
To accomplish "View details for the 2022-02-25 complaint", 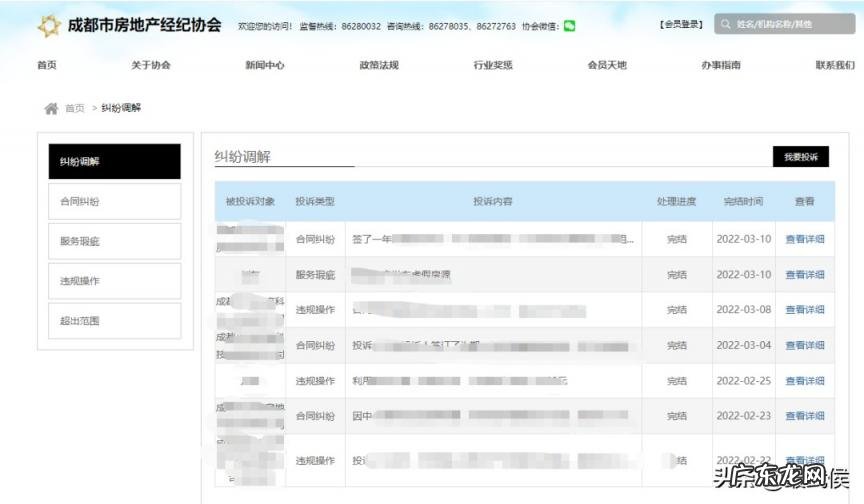I will pos(804,381).
